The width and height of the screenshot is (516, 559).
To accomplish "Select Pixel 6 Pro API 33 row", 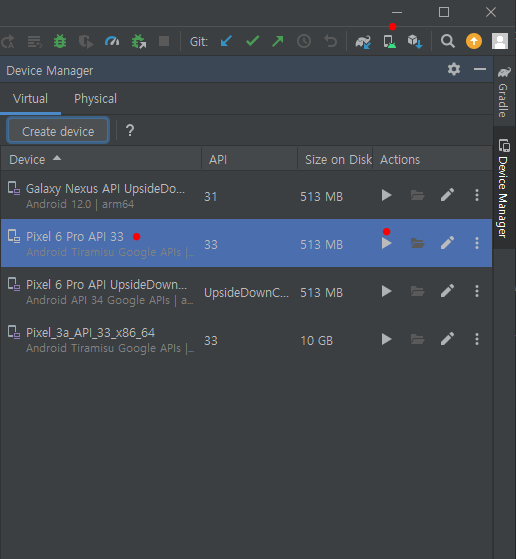I will (246, 243).
